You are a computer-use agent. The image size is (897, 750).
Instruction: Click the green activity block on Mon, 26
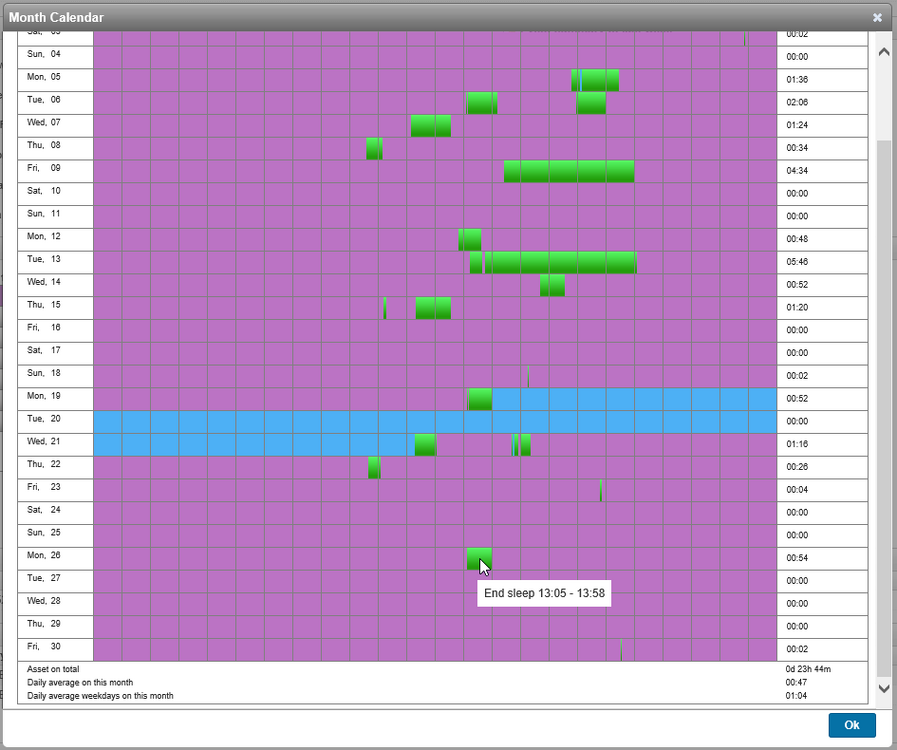point(479,559)
